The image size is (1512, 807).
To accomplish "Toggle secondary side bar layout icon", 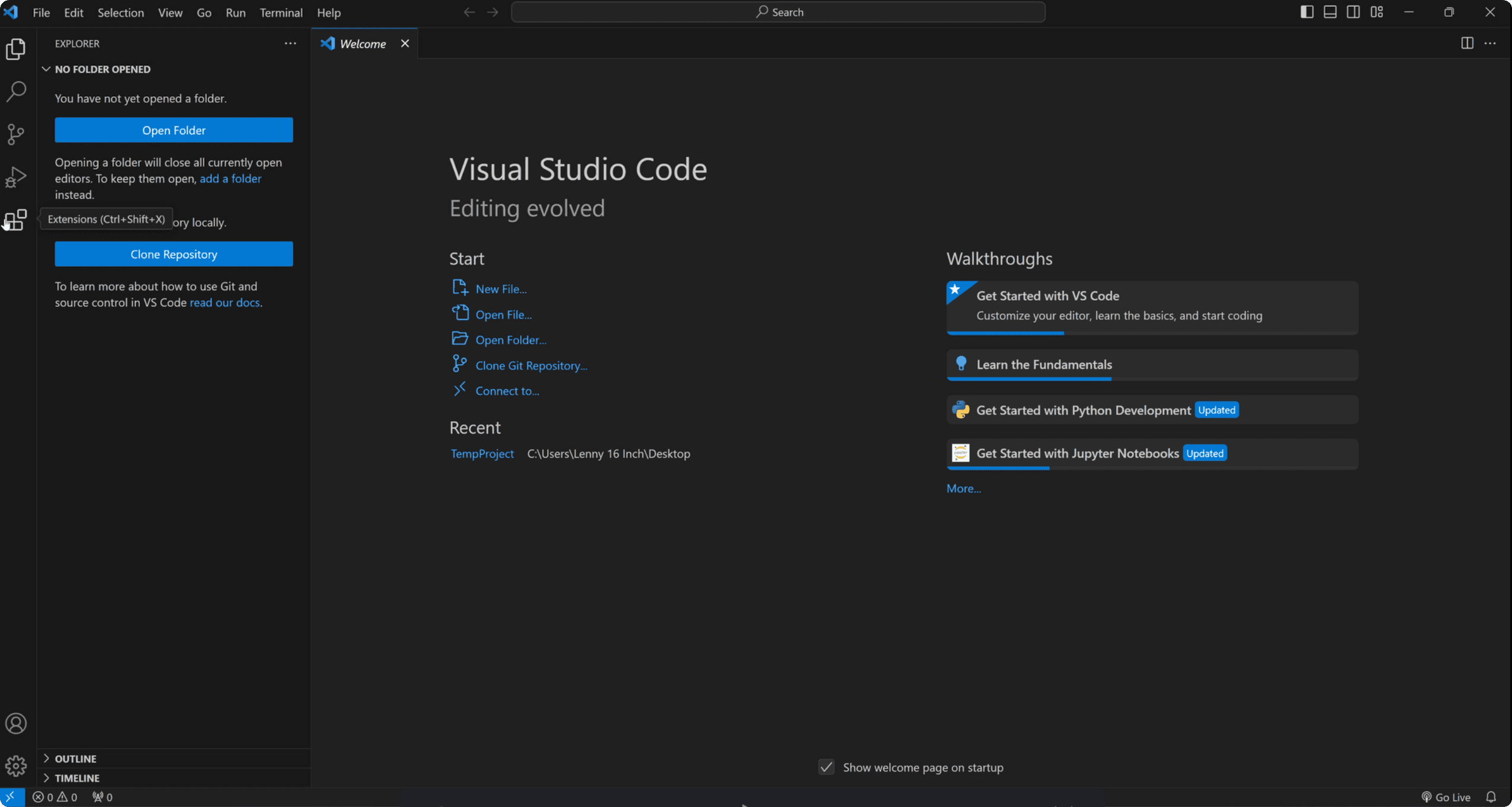I will click(x=1353, y=12).
